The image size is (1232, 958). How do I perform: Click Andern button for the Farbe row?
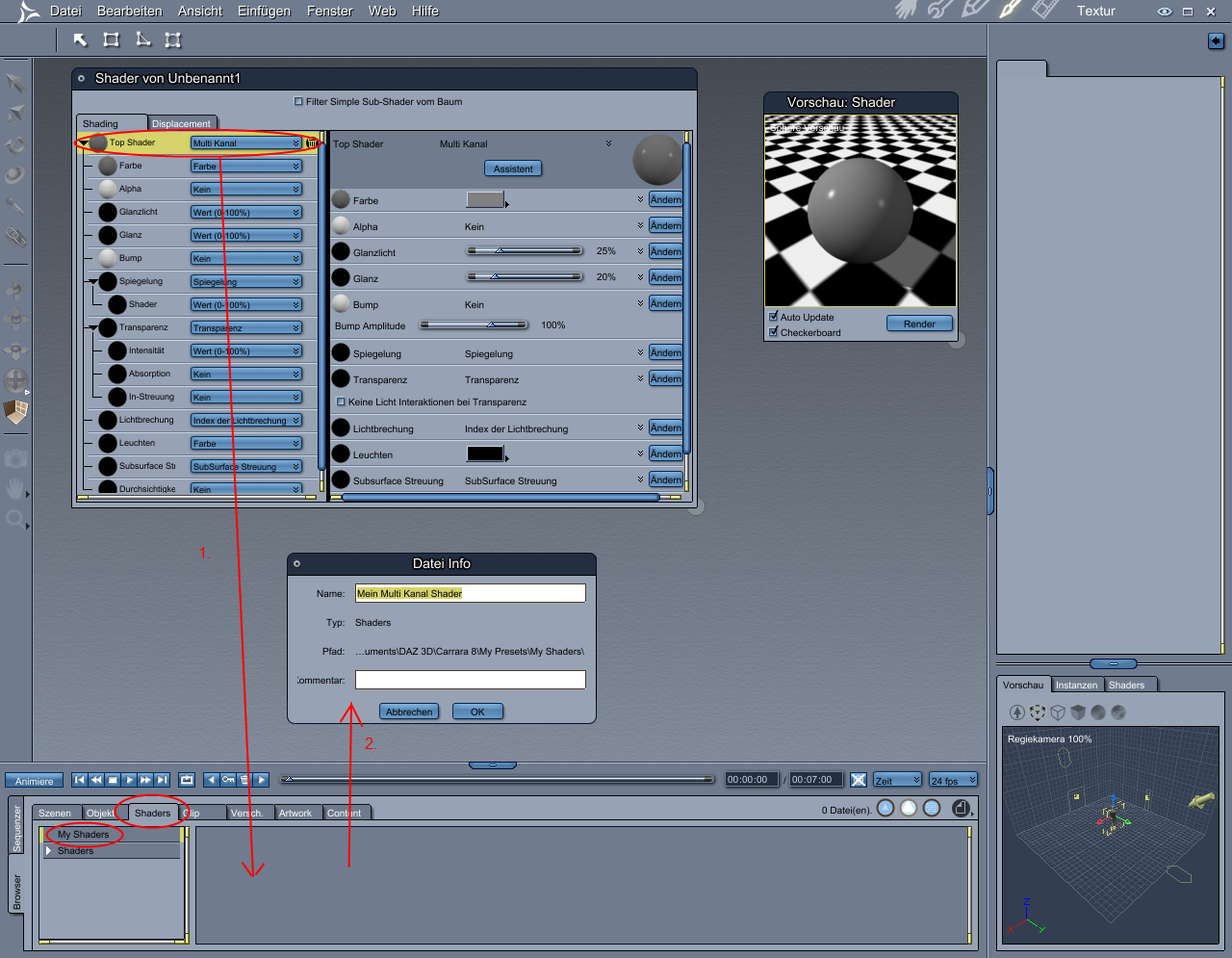point(665,199)
